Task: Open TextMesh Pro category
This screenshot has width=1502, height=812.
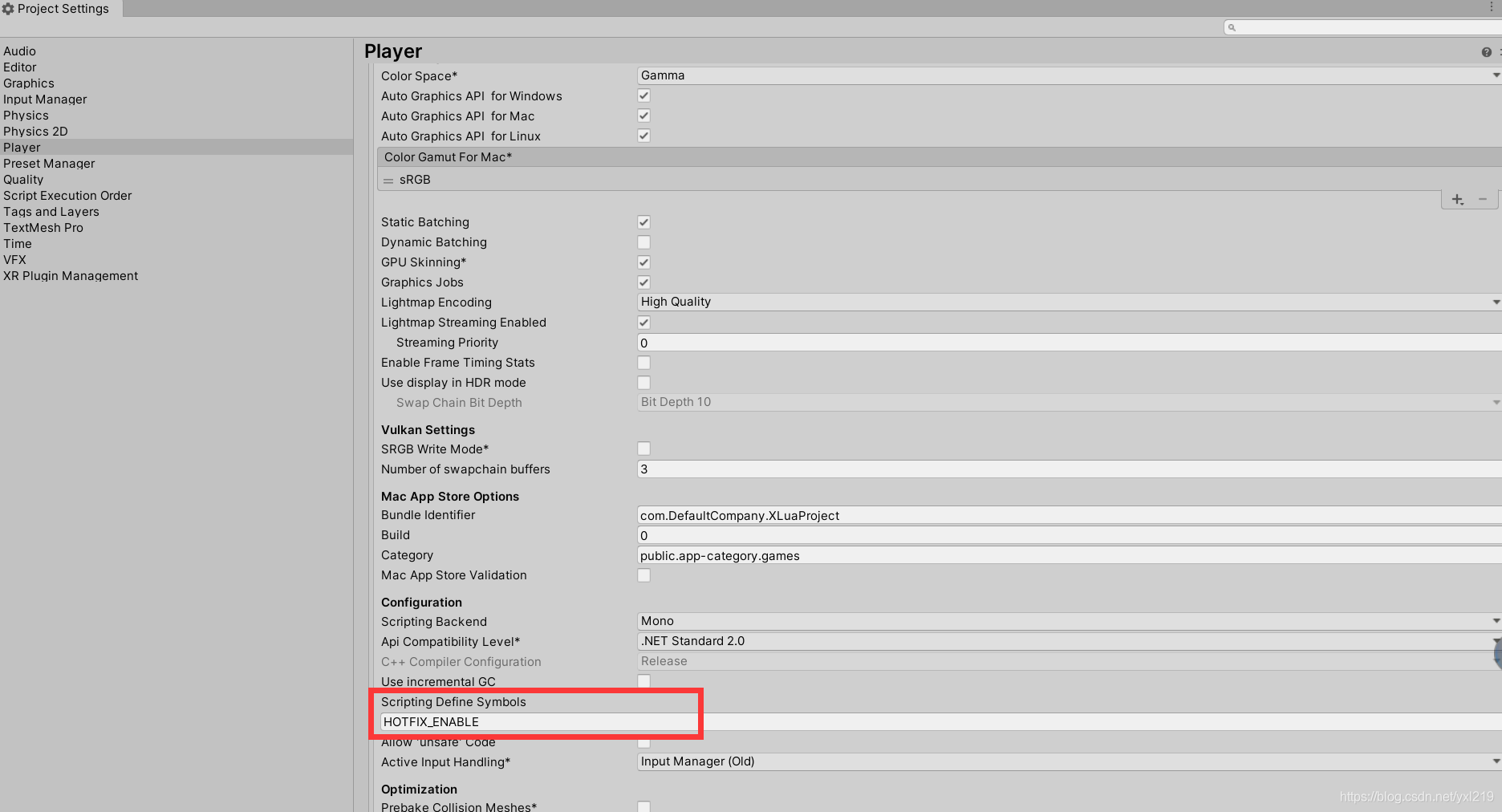Action: (x=177, y=228)
